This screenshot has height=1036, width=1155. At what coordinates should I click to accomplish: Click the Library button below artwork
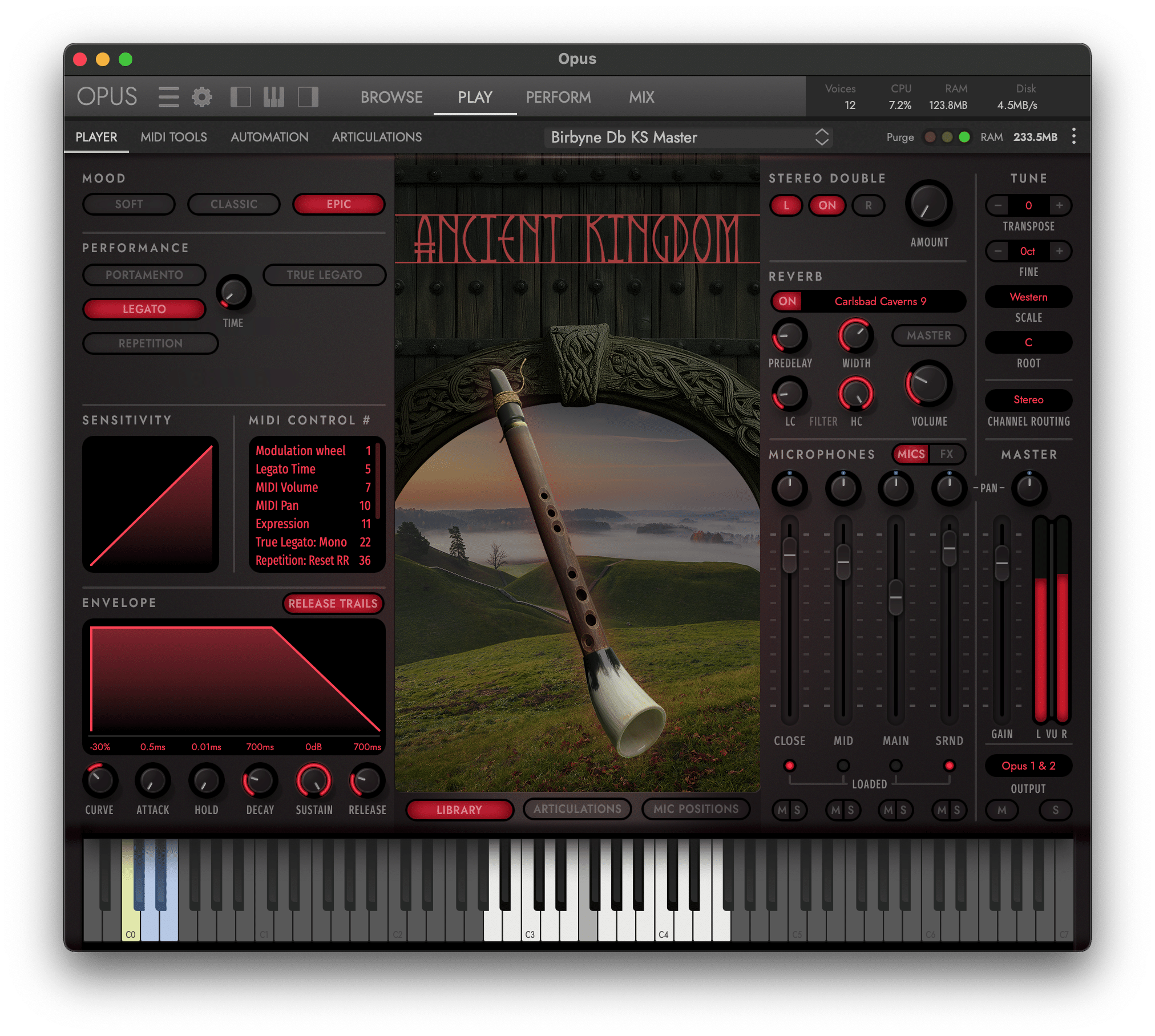tap(459, 810)
